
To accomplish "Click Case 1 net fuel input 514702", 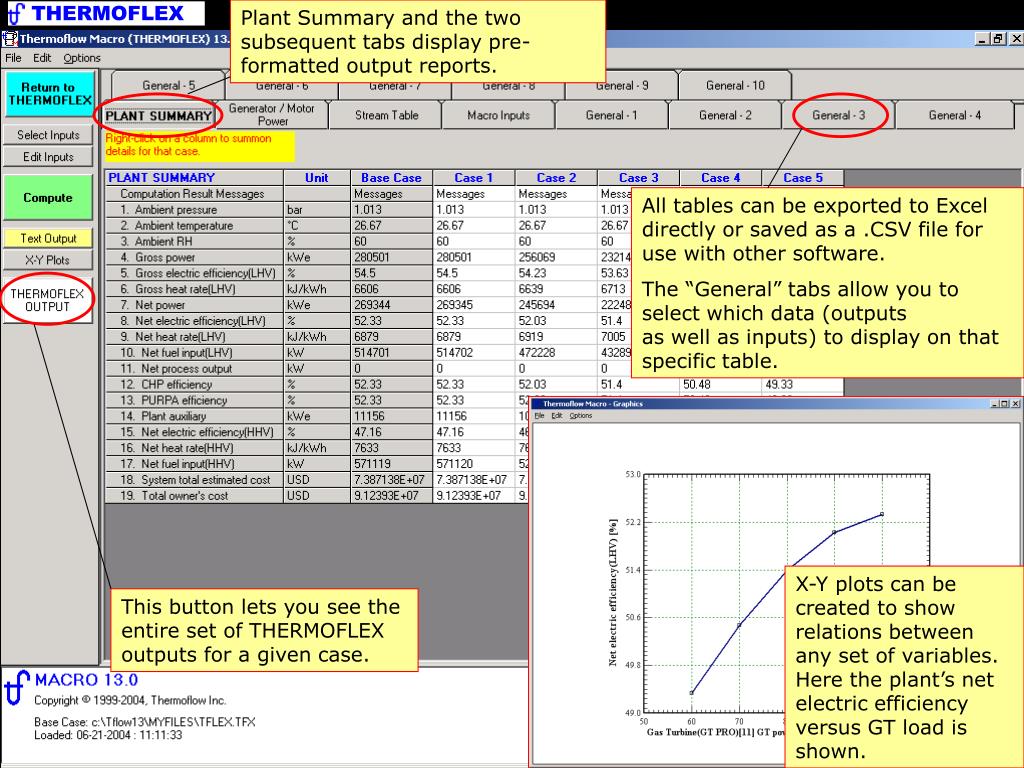I will tap(473, 353).
